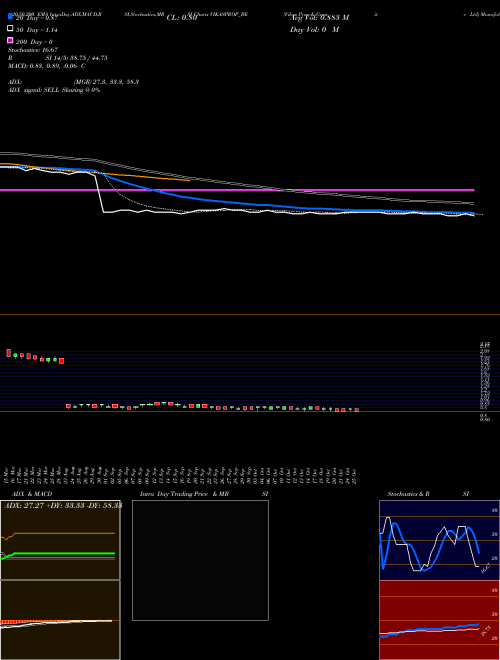Click the MACD values line in the header
Image resolution: width=500 pixels, height=660 pixels.
47,66
